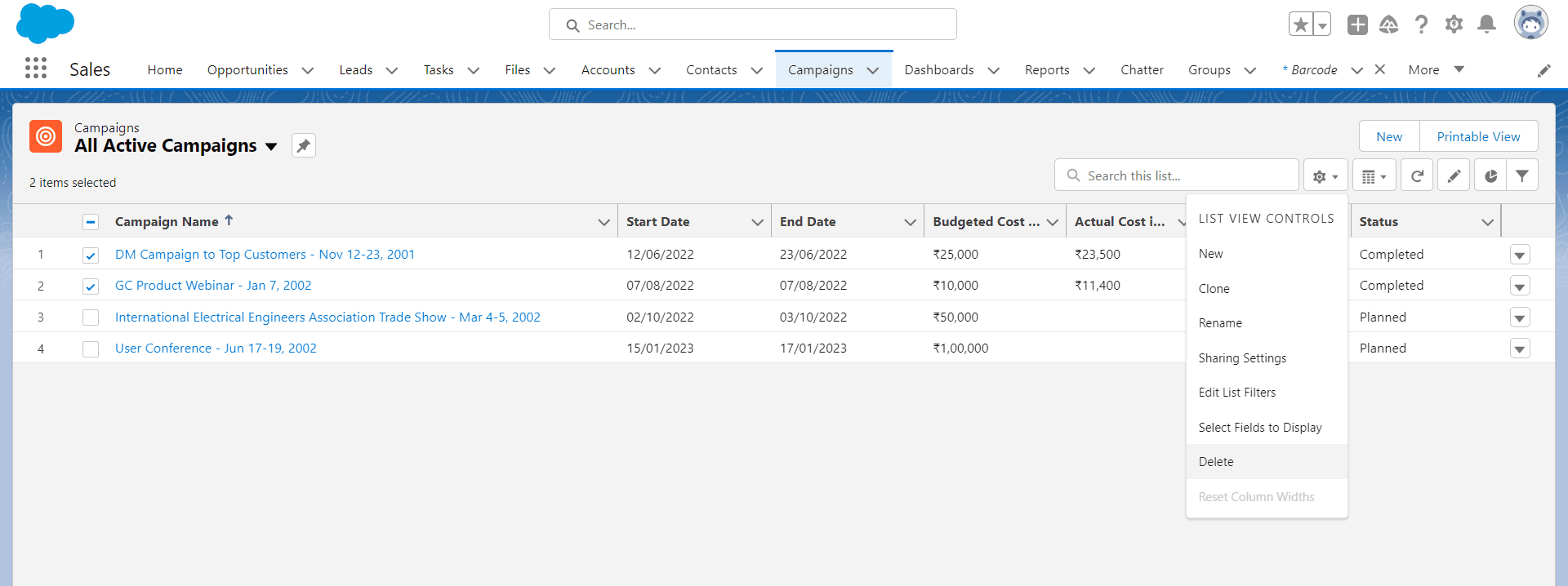Refresh the campaigns list
The image size is (1568, 586).
click(1417, 176)
